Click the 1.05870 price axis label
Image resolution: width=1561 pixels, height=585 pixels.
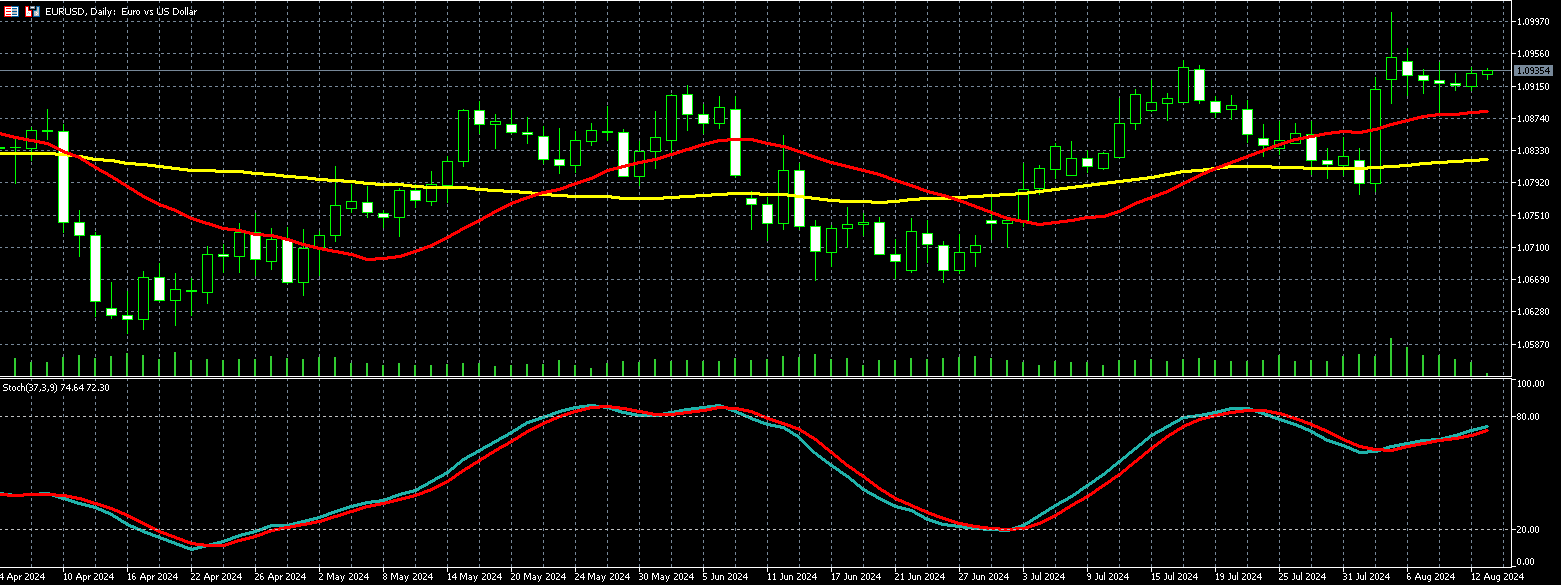pyautogui.click(x=1532, y=345)
